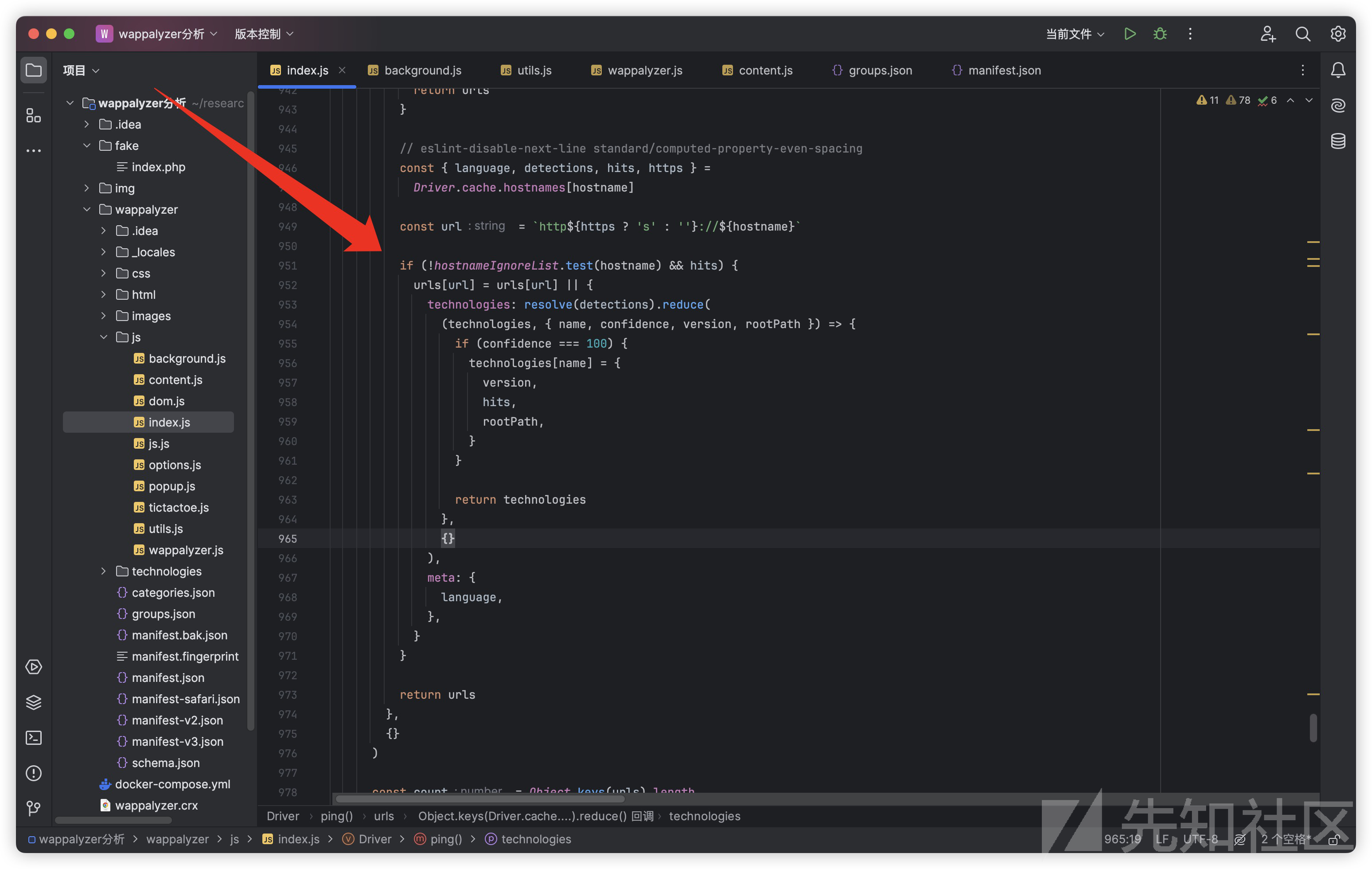This screenshot has width=1372, height=869.
Task: Switch to the manifest.json tab
Action: (x=997, y=70)
